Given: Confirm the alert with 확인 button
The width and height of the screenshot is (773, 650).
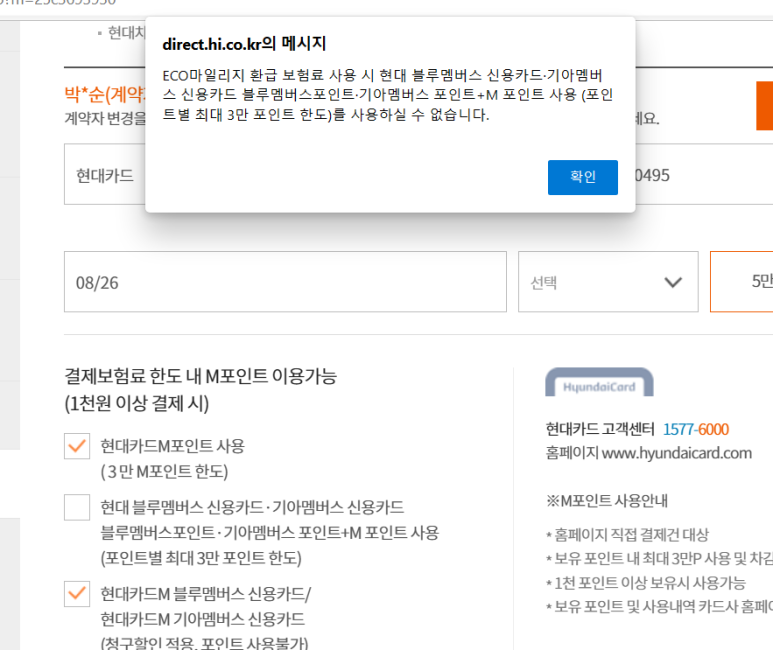Looking at the screenshot, I should point(583,177).
